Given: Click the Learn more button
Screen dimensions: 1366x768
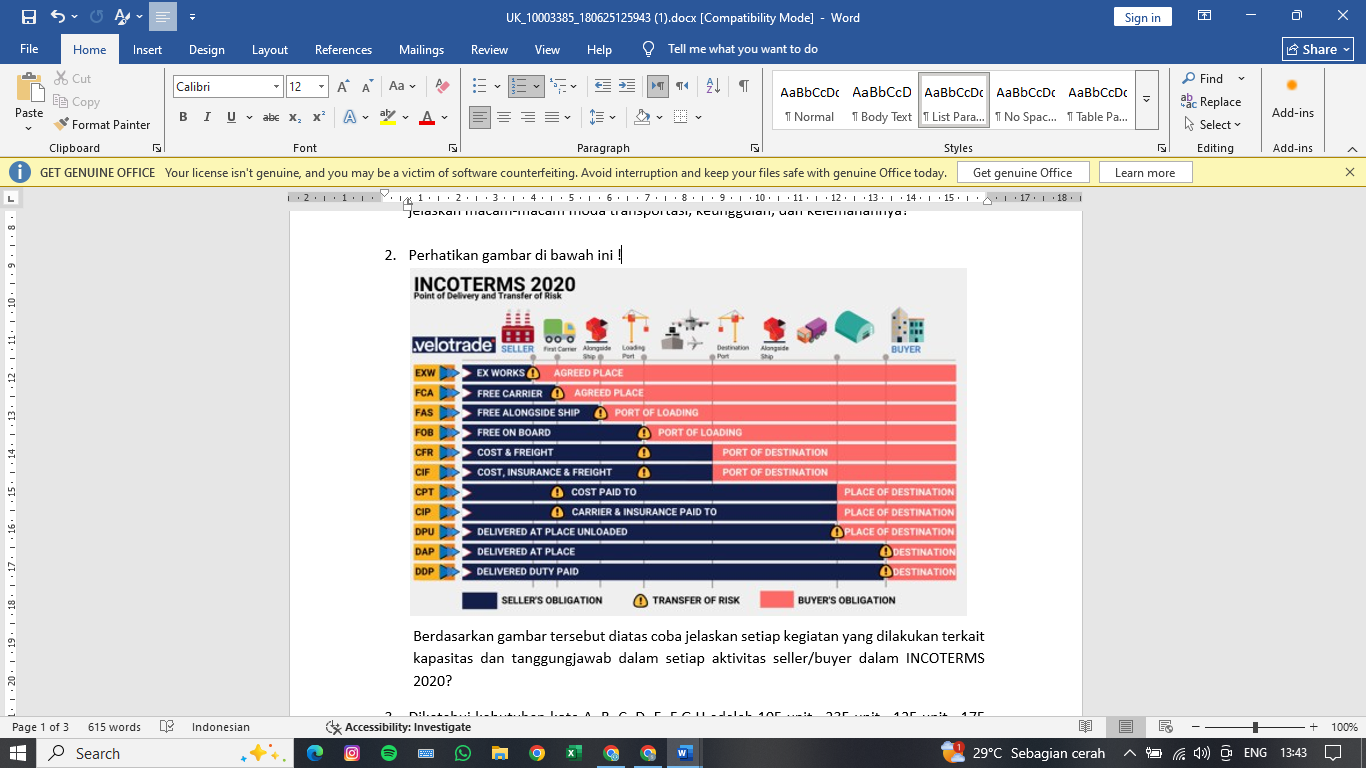Looking at the screenshot, I should coord(1145,173).
